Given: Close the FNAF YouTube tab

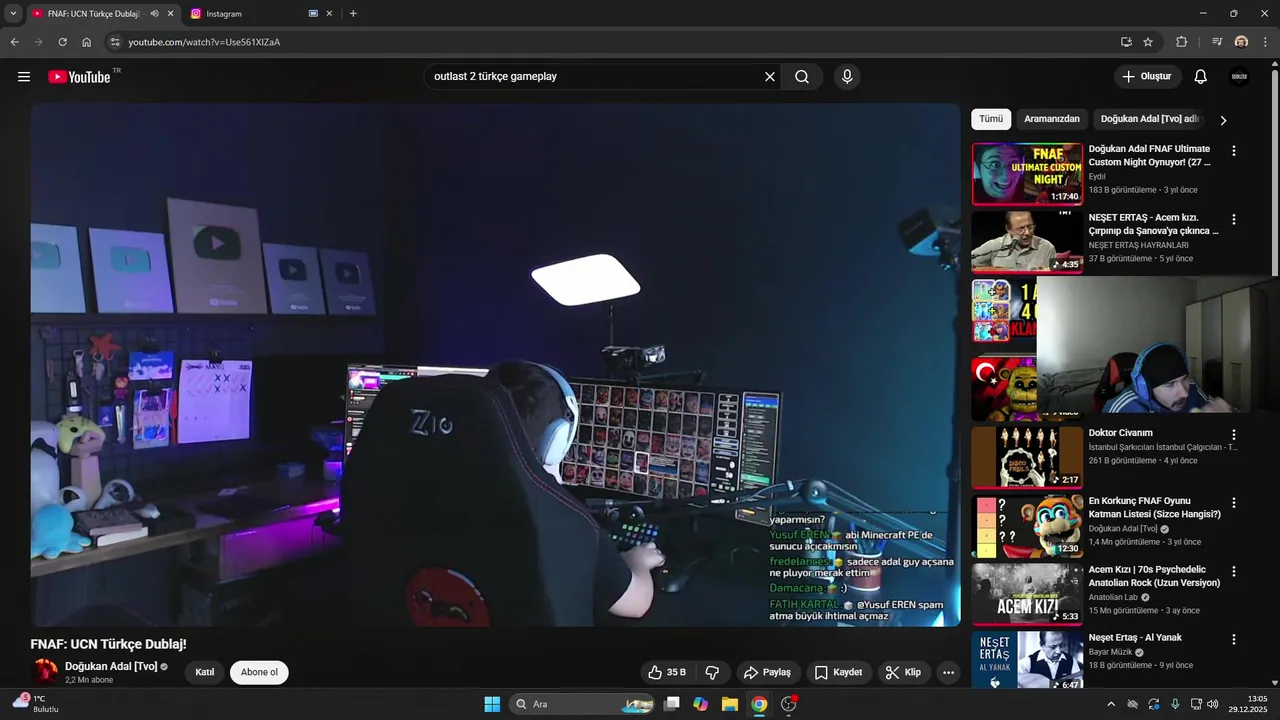Looking at the screenshot, I should pyautogui.click(x=171, y=14).
